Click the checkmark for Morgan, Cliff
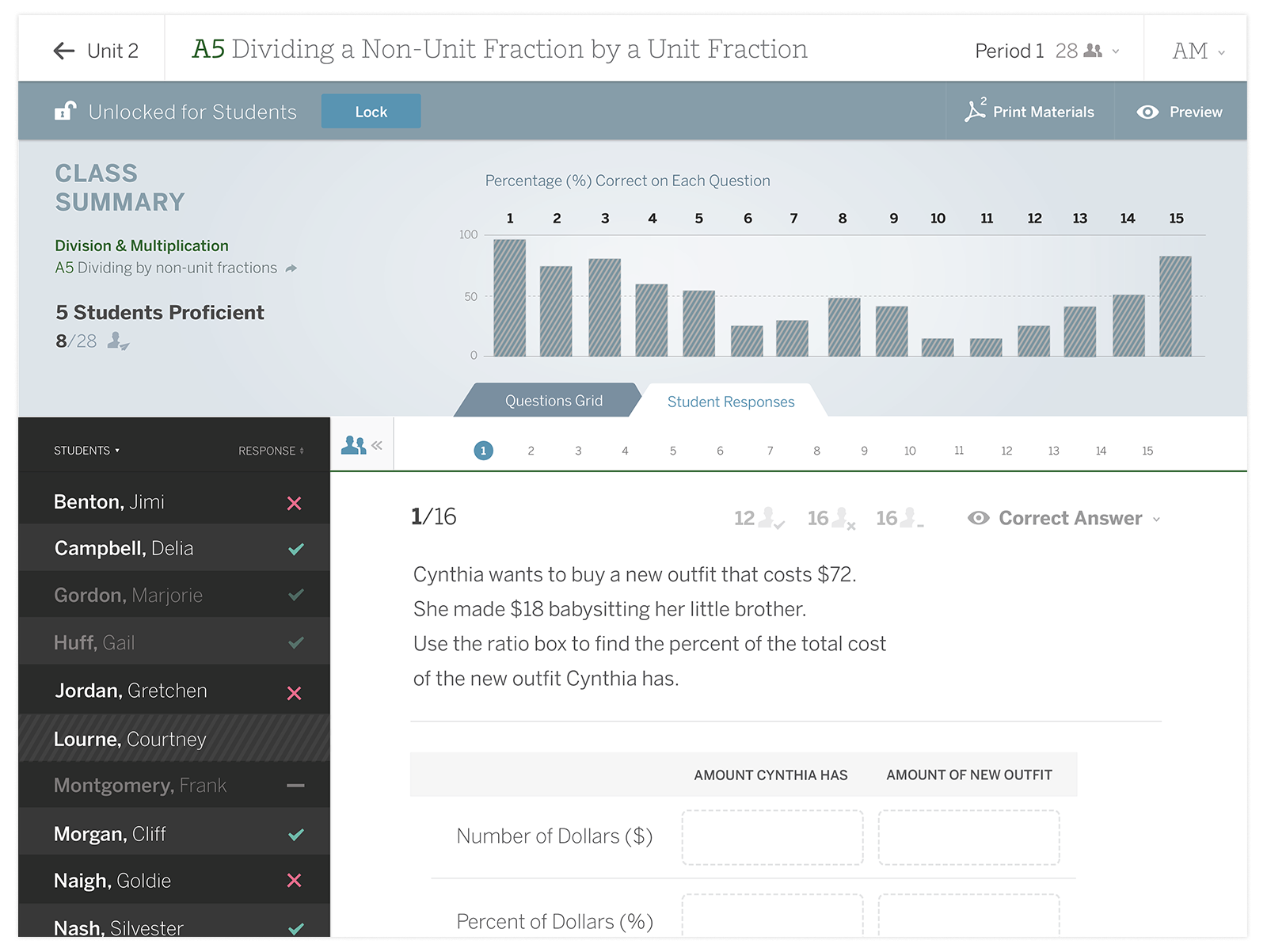 296,834
